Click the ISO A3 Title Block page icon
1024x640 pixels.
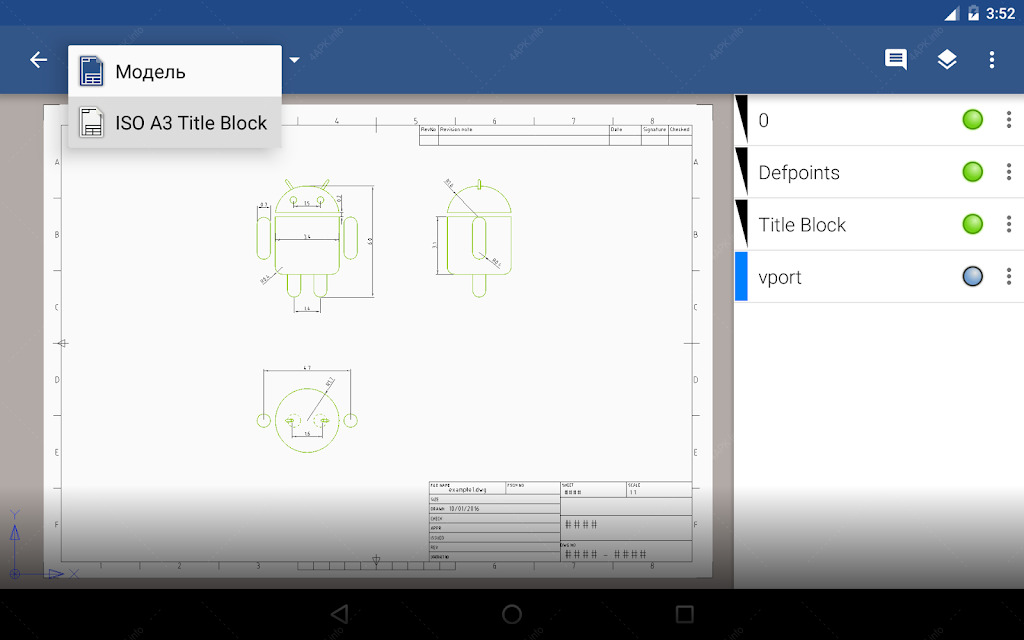click(x=91, y=122)
